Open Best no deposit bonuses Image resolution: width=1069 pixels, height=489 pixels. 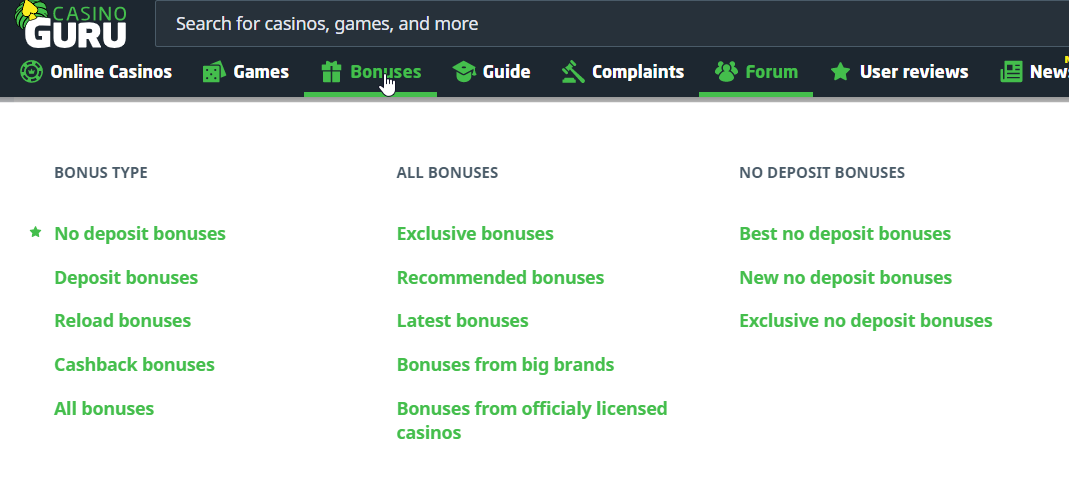click(x=845, y=234)
